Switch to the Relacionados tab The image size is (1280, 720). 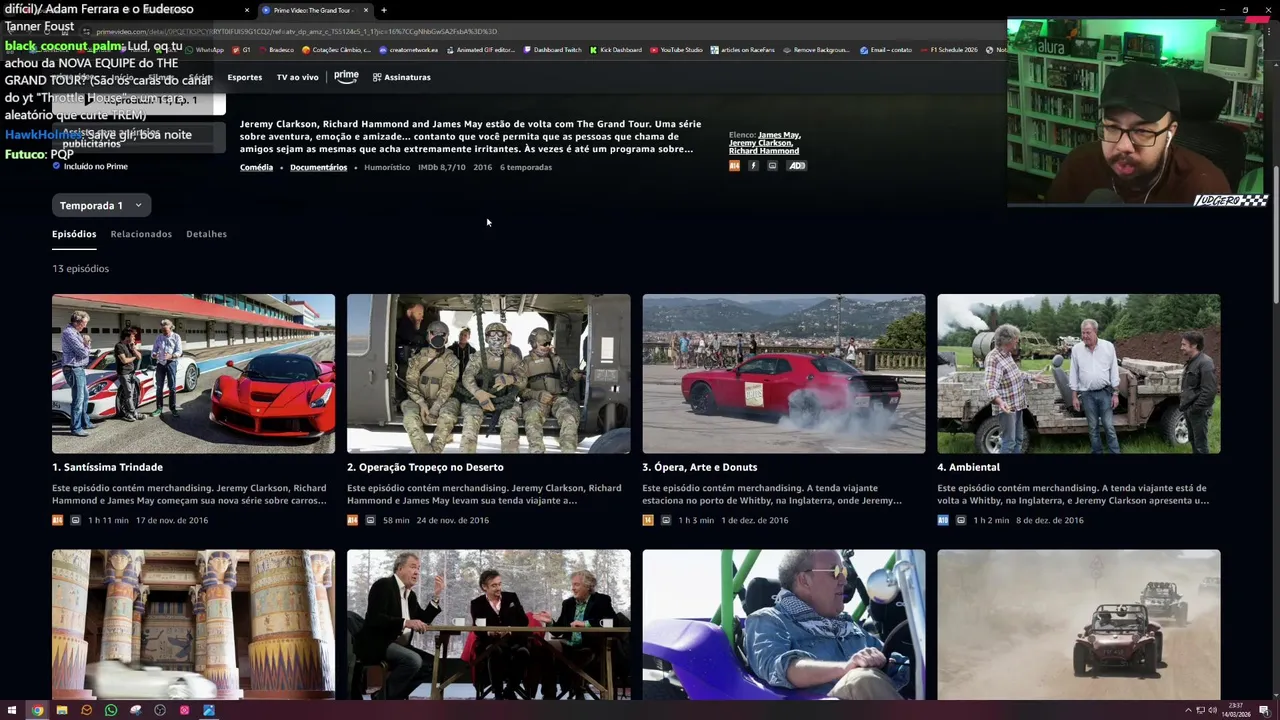(141, 234)
